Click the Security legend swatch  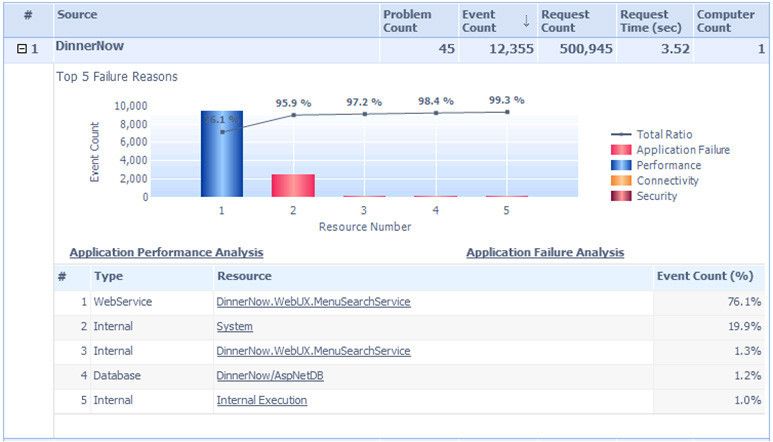coord(621,196)
